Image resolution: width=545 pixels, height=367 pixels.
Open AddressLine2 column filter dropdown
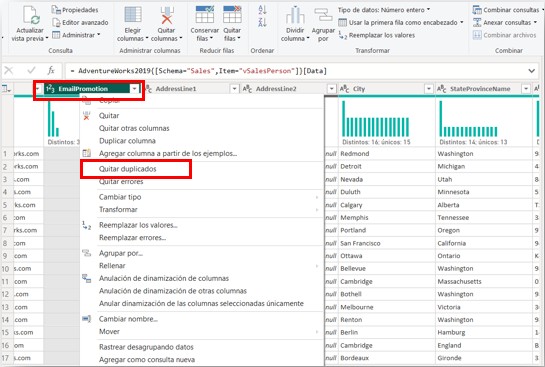pyautogui.click(x=332, y=89)
